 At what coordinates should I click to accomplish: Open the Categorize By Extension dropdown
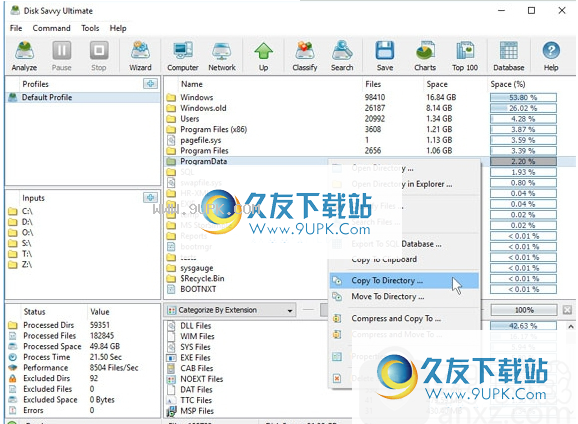coord(230,310)
